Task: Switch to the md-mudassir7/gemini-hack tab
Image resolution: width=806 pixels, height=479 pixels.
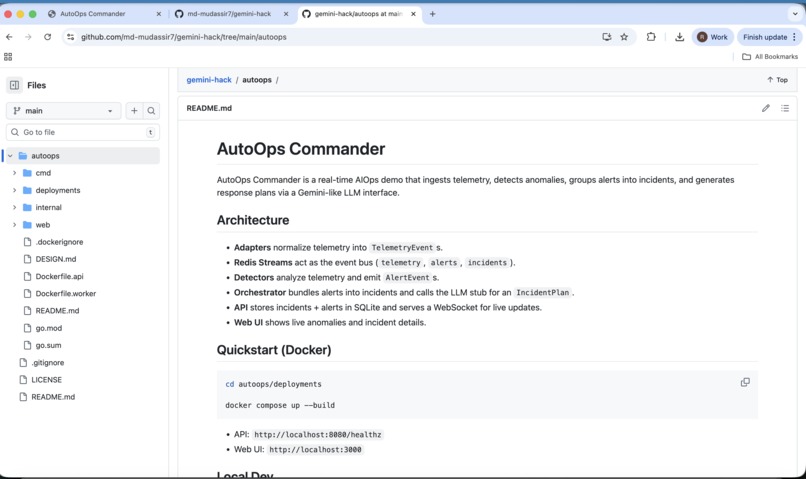Action: (x=229, y=14)
